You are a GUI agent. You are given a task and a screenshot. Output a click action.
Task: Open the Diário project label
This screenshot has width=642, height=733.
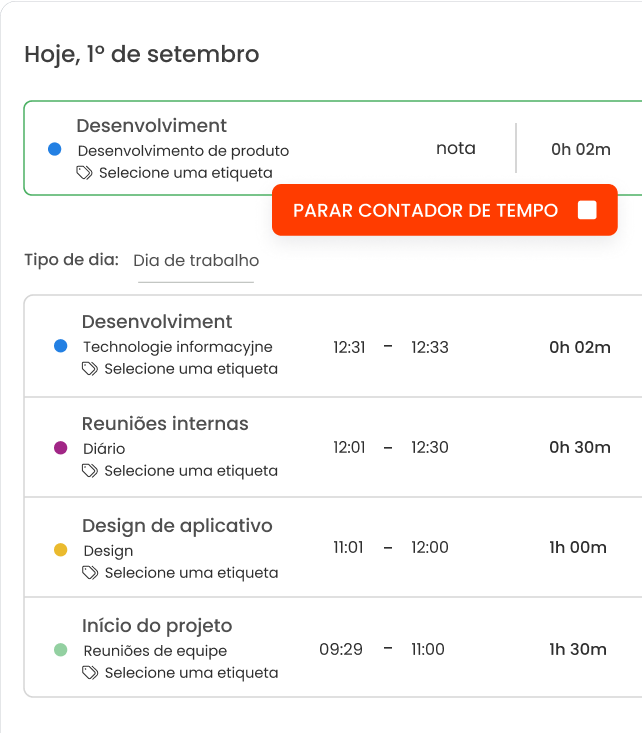[x=104, y=449]
